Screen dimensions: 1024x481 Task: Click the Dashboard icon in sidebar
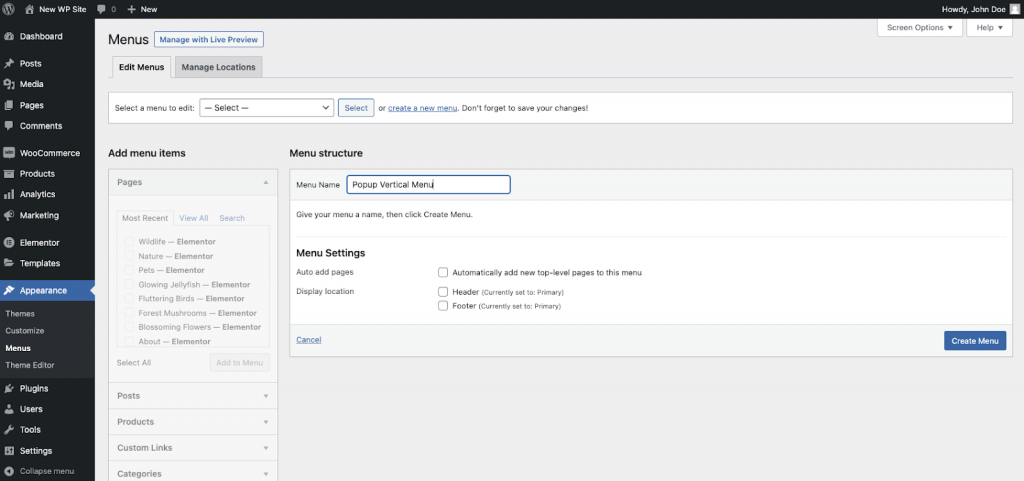[9, 37]
